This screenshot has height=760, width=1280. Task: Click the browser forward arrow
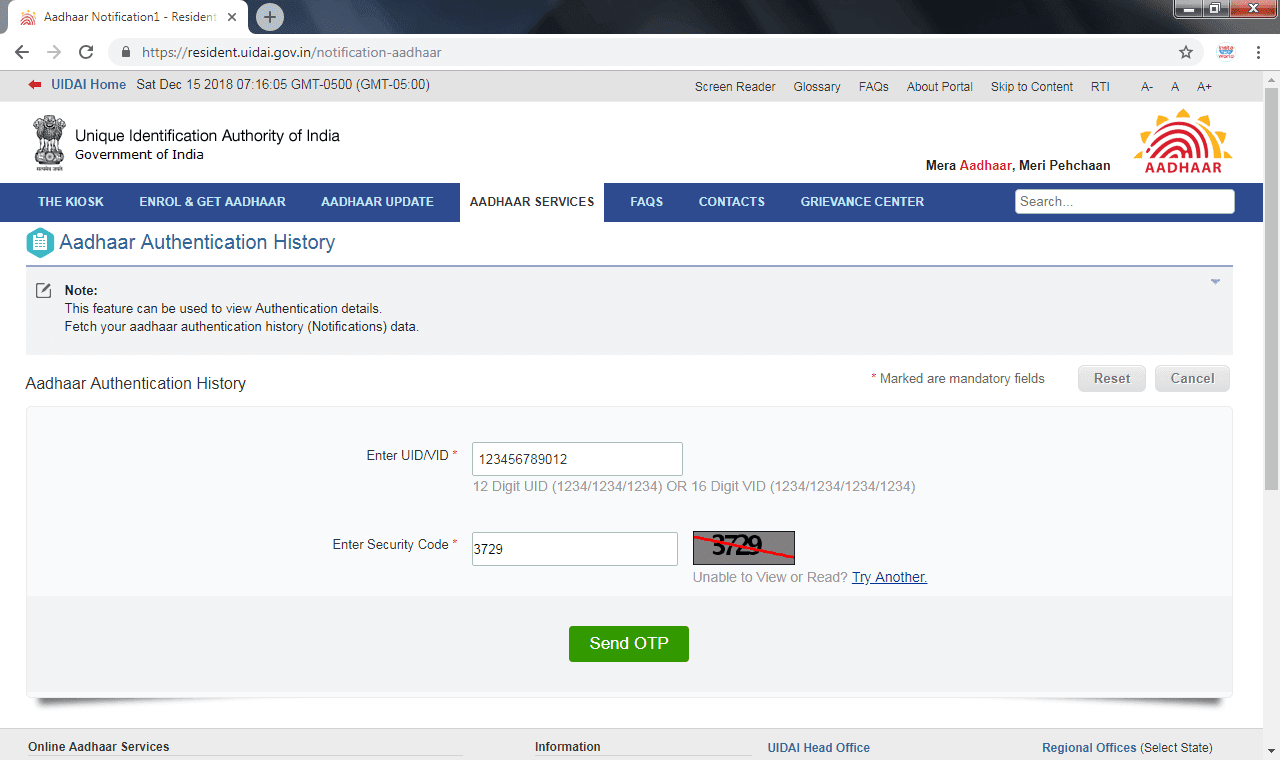54,52
